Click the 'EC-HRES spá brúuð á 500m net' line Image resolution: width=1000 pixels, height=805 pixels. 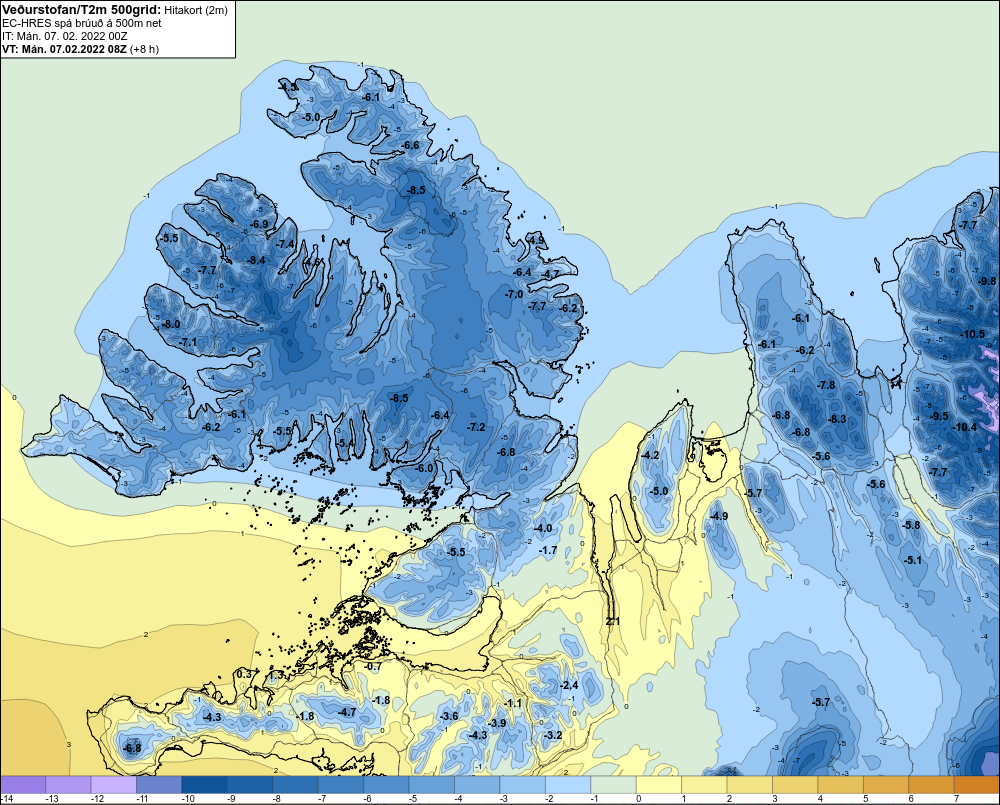click(82, 23)
